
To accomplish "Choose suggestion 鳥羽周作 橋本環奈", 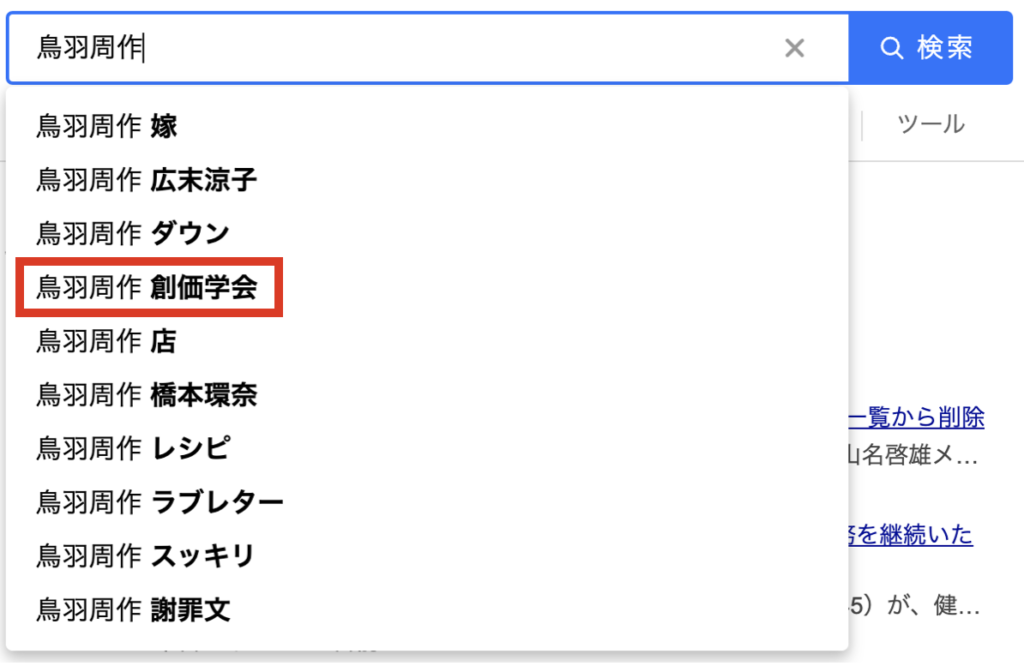I will [x=428, y=394].
